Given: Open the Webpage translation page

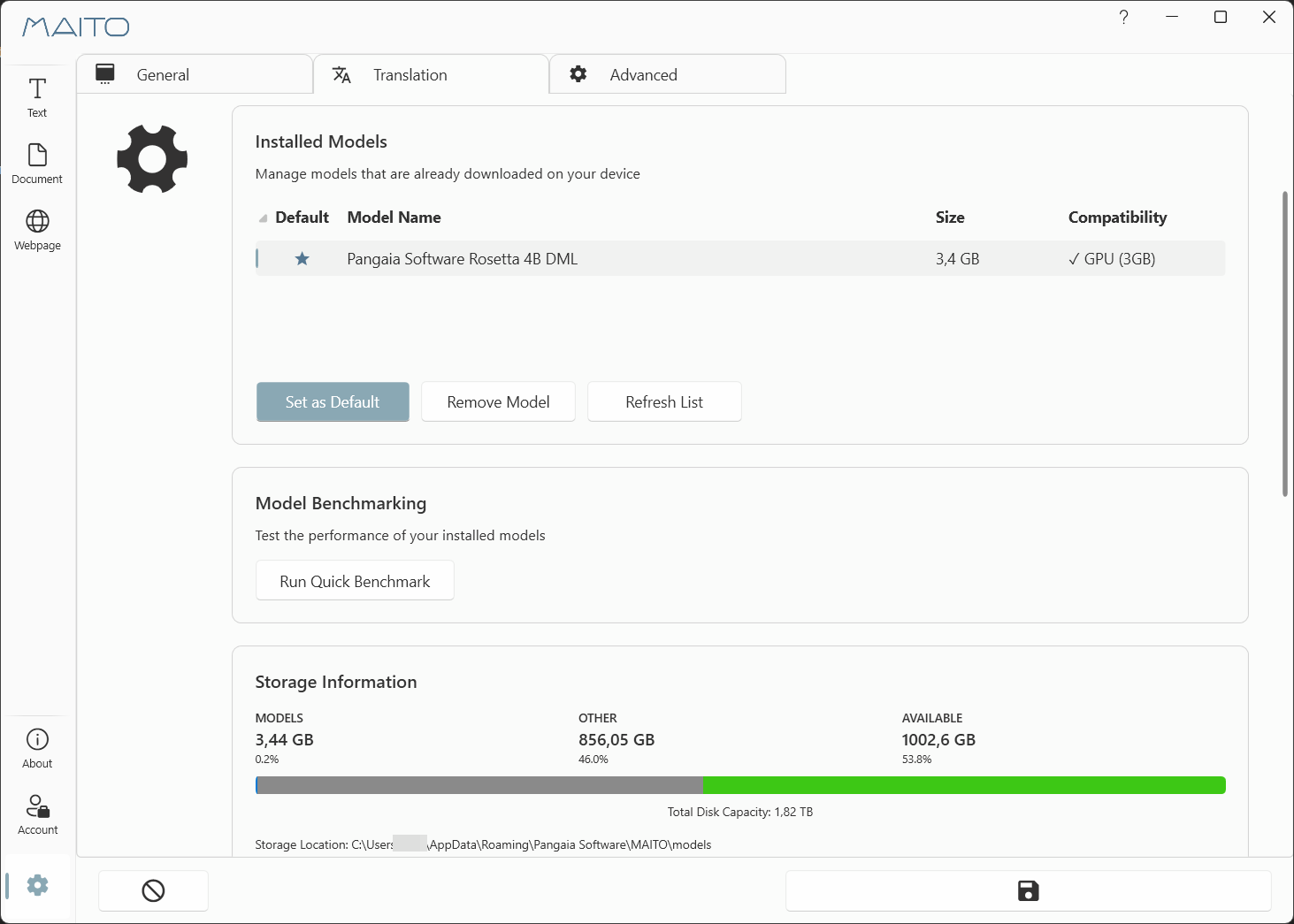Looking at the screenshot, I should point(37,230).
